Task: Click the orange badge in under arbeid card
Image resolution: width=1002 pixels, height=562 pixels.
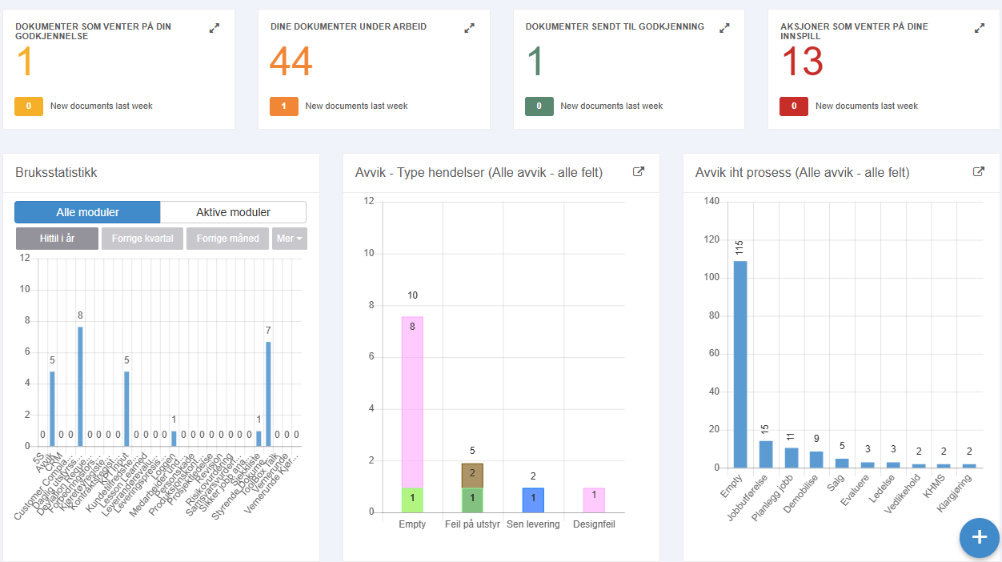Action: (x=284, y=106)
